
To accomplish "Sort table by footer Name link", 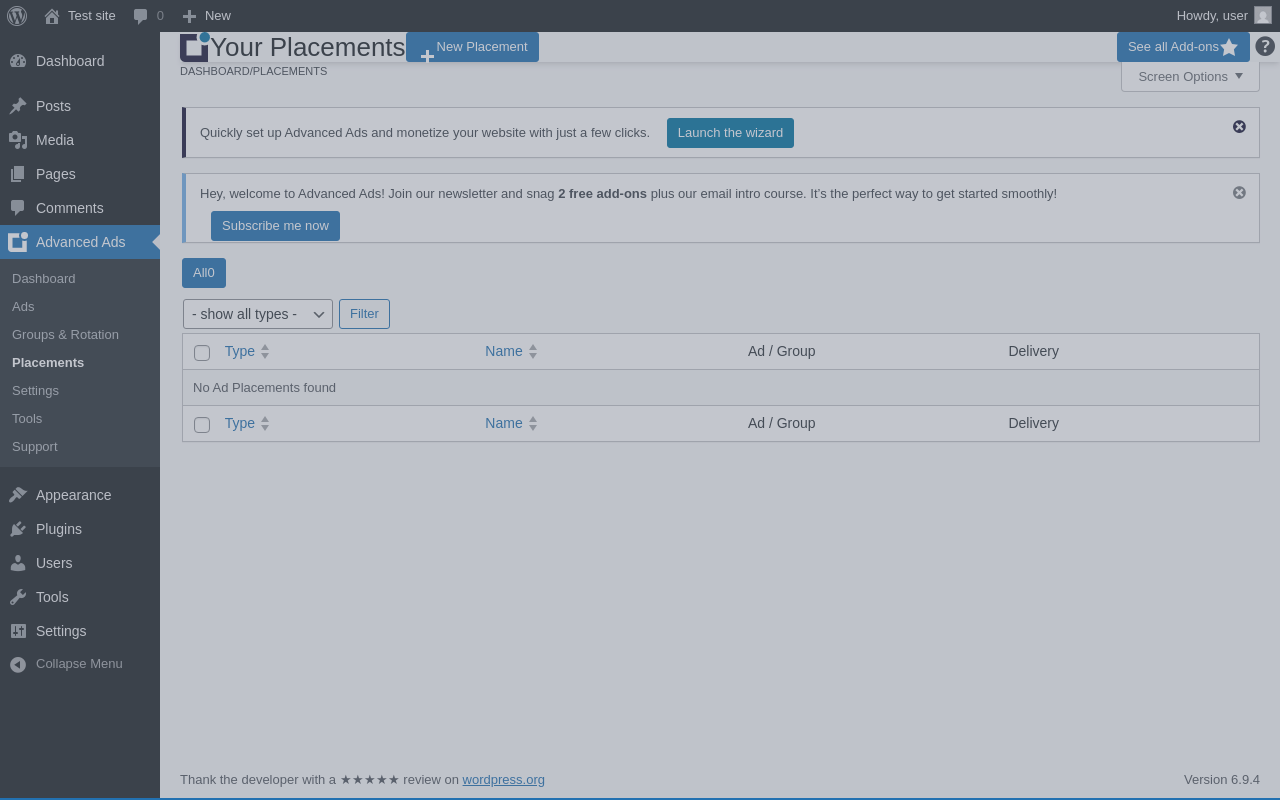I will tap(504, 423).
